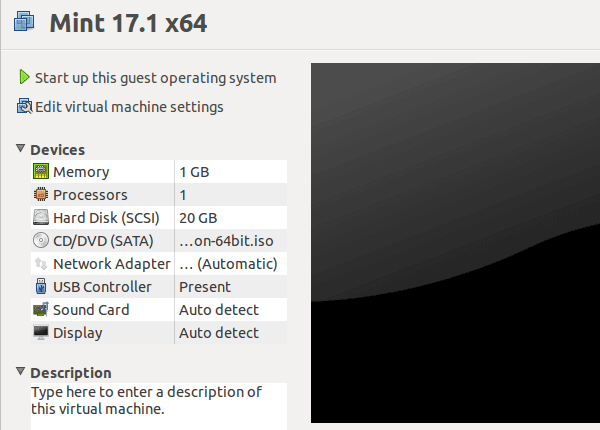Click the virtual machine screen preview
600x430 pixels.
tap(455, 243)
